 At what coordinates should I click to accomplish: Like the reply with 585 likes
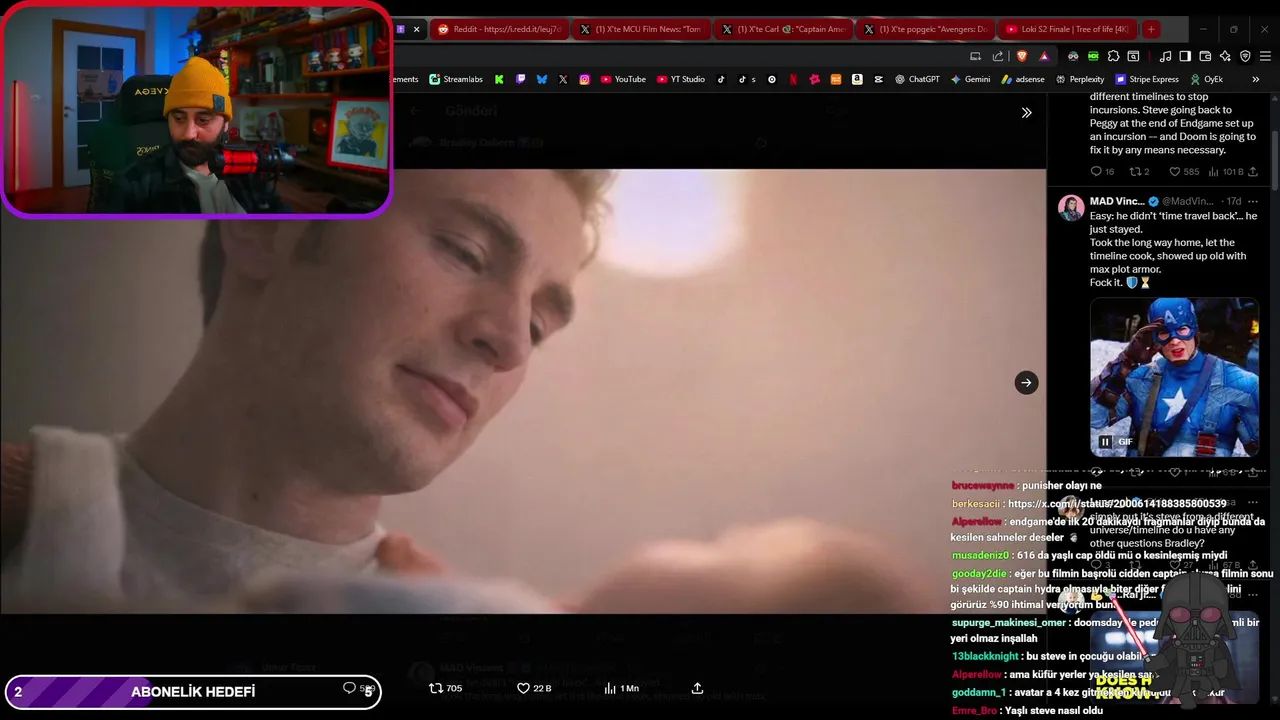tap(1184, 172)
